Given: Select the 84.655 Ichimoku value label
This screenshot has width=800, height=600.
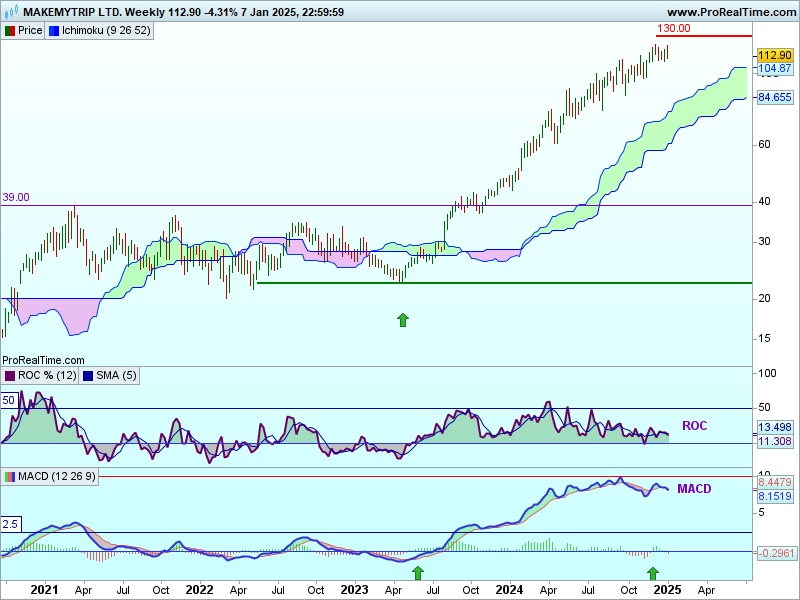Looking at the screenshot, I should (775, 97).
